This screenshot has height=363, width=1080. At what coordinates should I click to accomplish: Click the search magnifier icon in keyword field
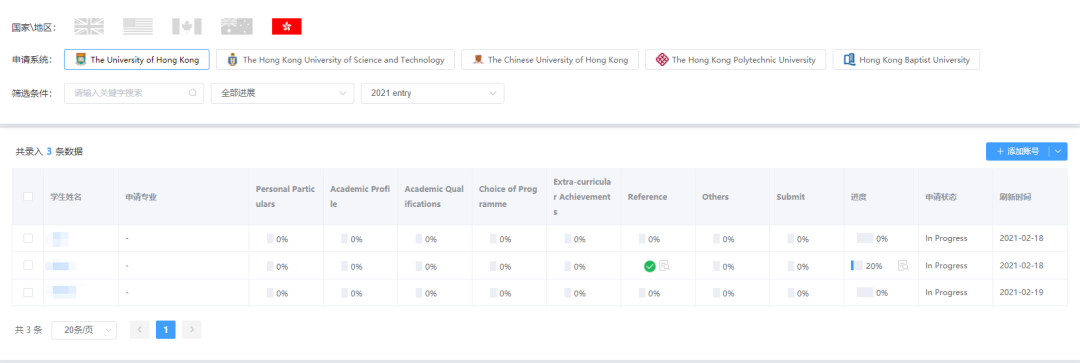[x=192, y=93]
